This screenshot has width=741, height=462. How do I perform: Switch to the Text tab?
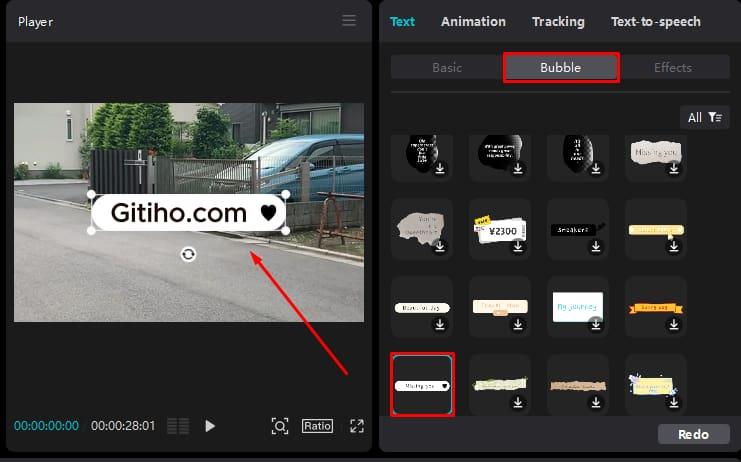[x=402, y=22]
